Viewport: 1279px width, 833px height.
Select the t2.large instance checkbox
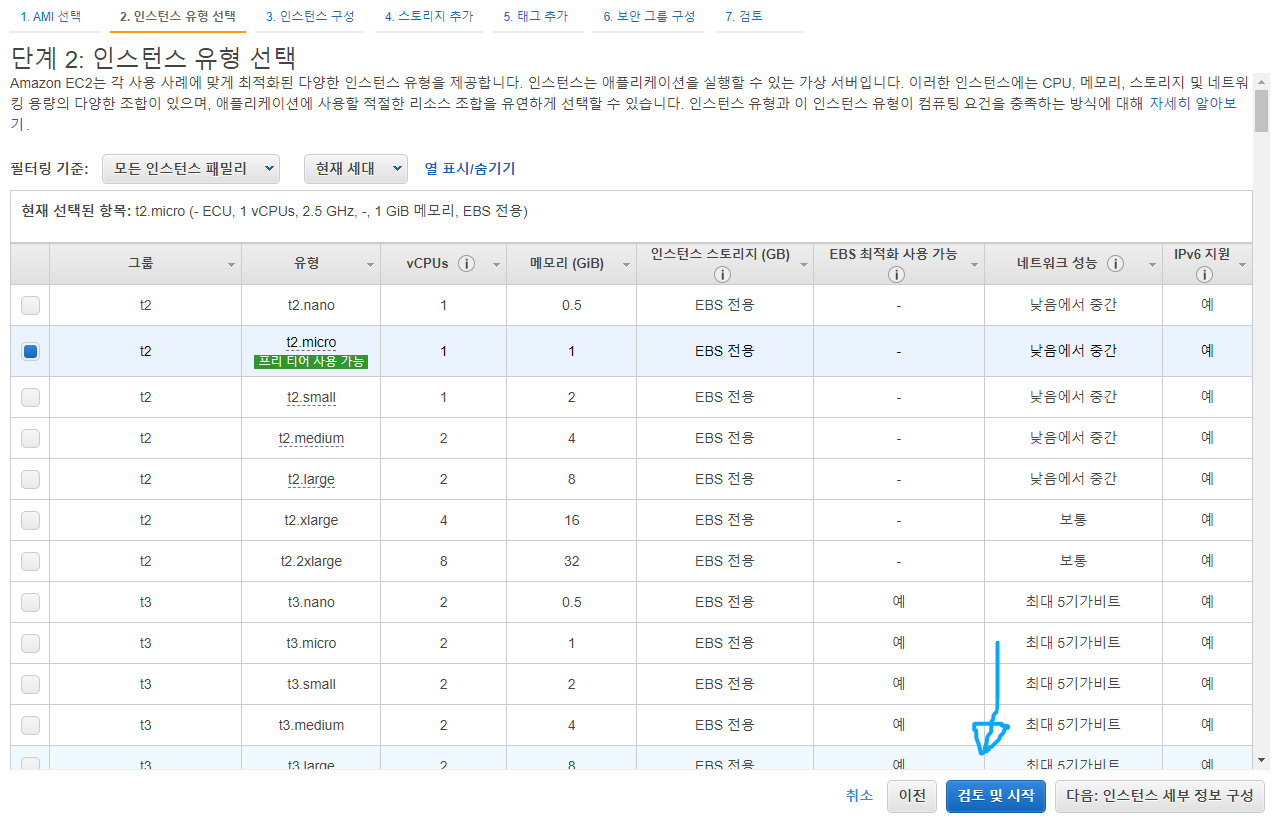coord(30,479)
